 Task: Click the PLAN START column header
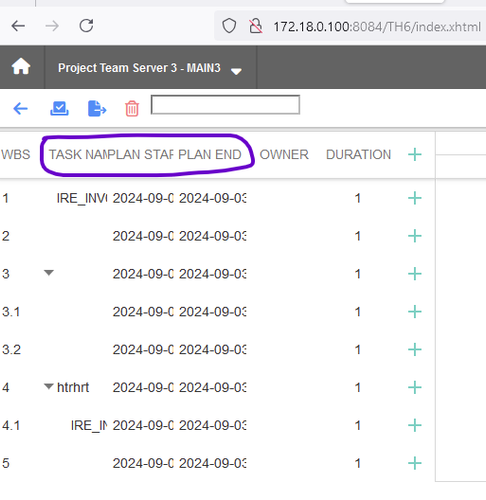[x=140, y=155]
